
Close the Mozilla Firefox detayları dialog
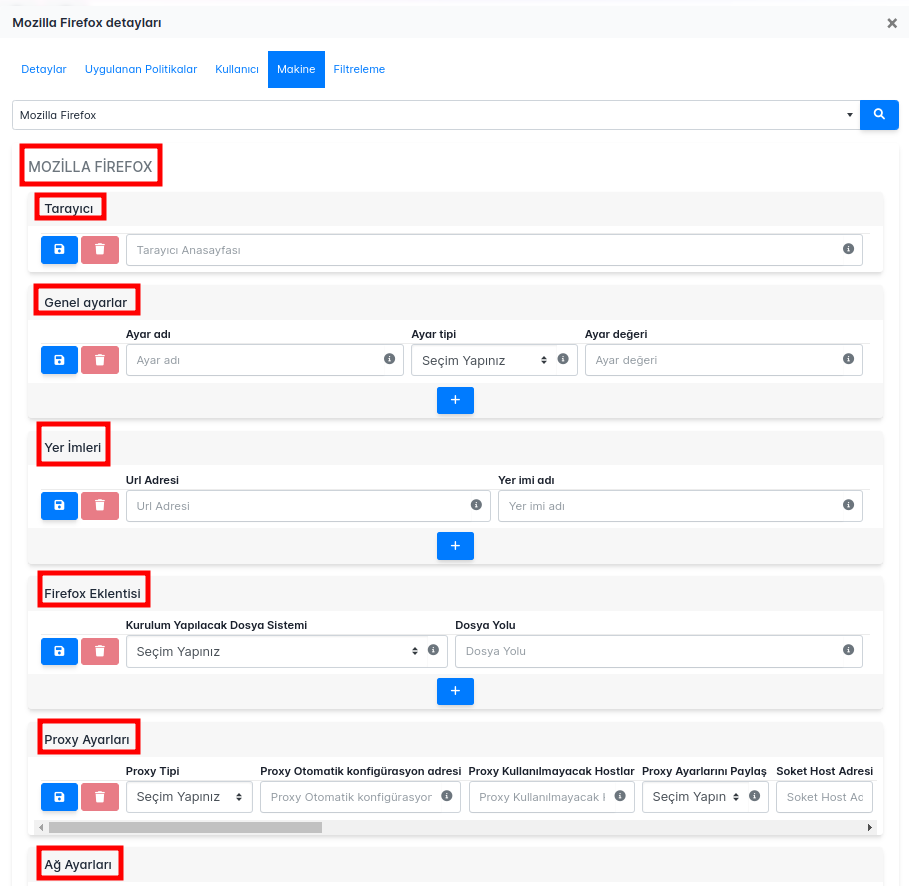(892, 23)
